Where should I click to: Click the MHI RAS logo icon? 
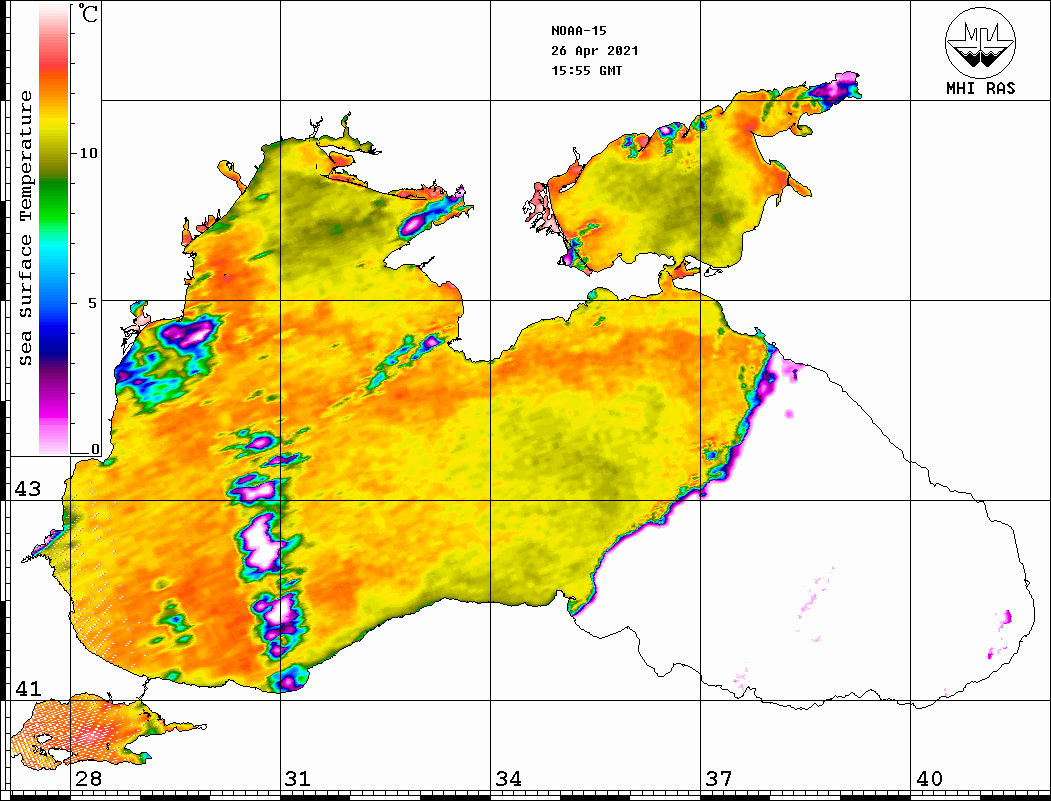click(981, 42)
